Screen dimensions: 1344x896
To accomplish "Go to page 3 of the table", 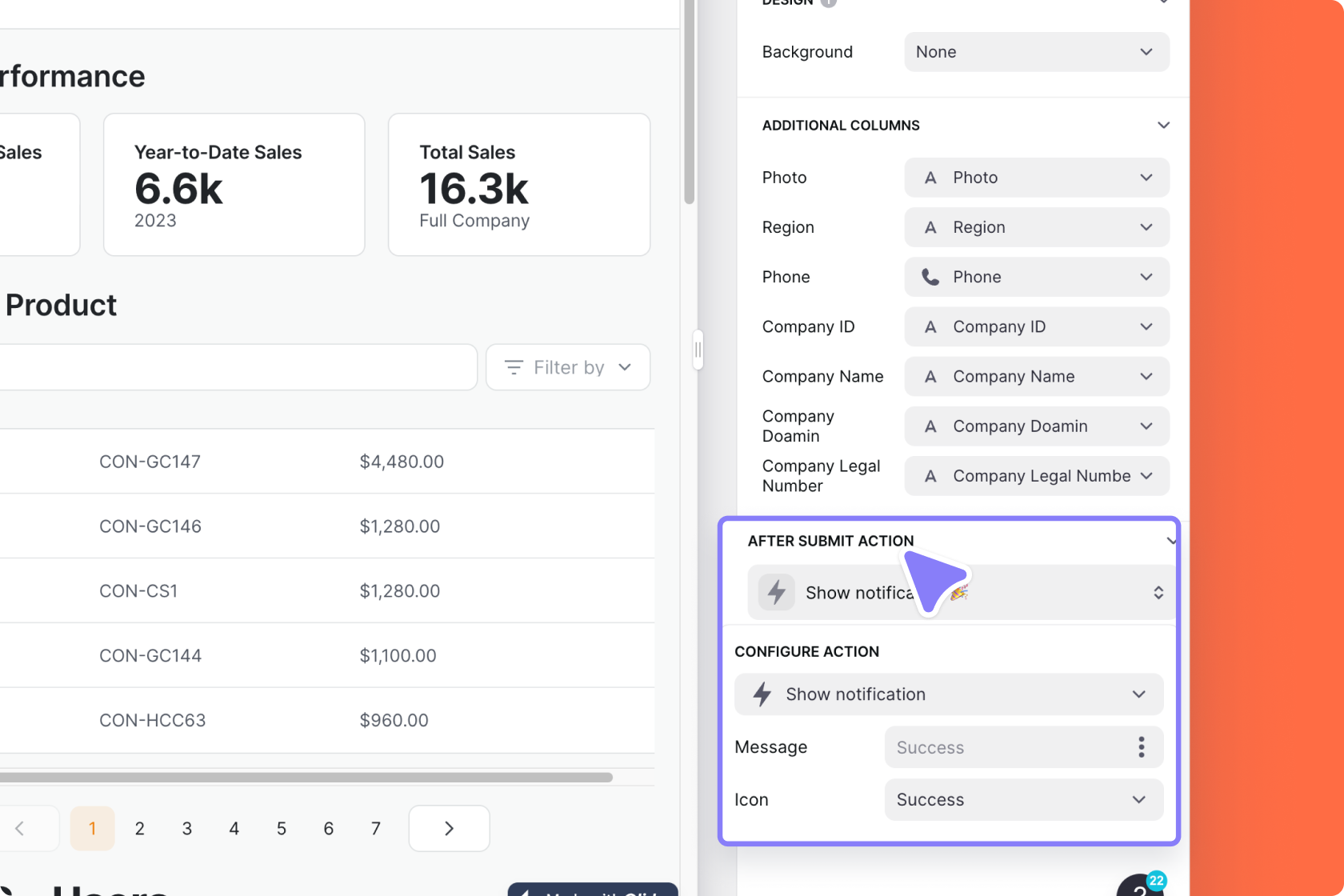I will pyautogui.click(x=186, y=829).
